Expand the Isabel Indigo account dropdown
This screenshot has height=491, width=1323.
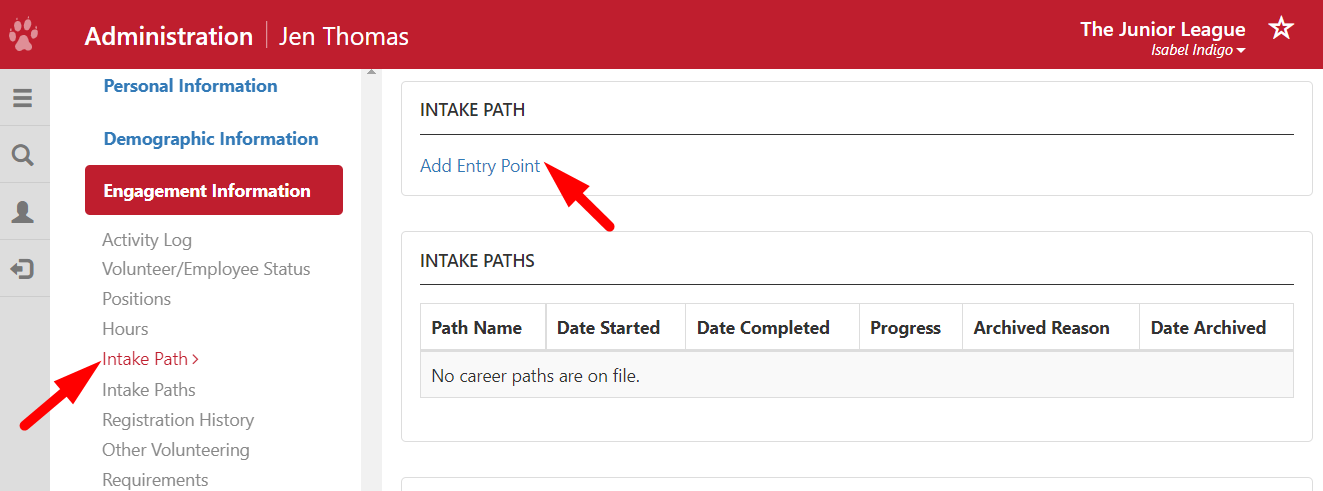pos(1198,50)
